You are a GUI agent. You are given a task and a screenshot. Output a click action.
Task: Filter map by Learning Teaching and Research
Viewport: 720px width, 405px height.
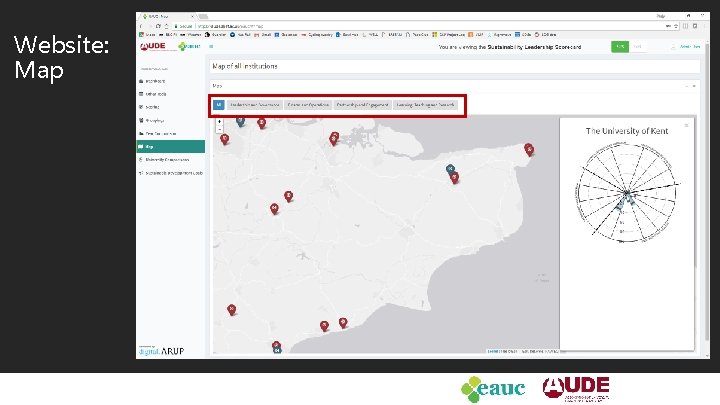click(425, 105)
